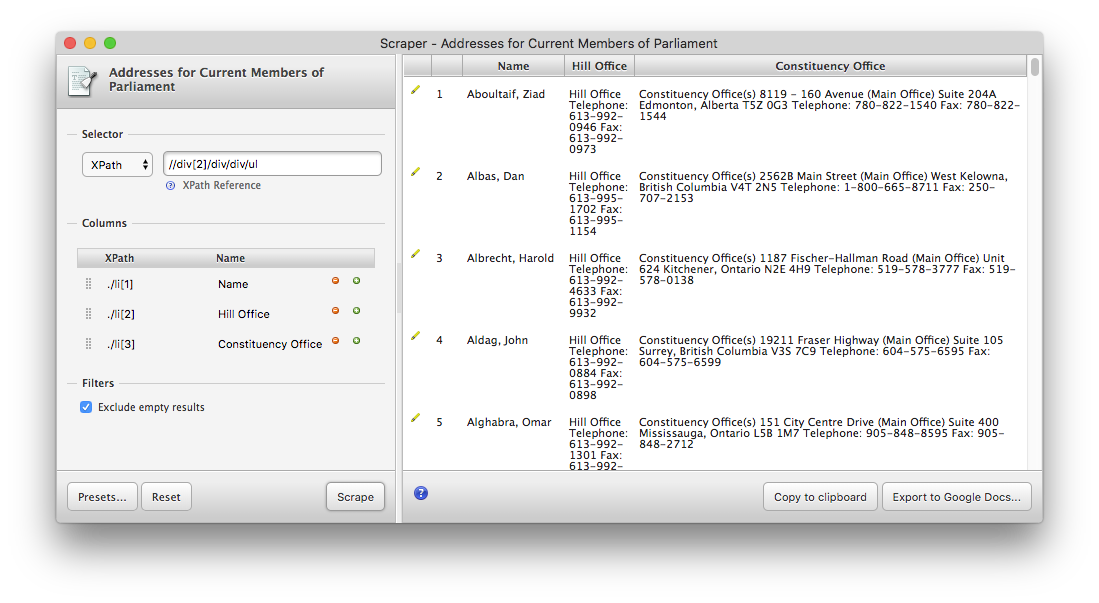The height and width of the screenshot is (603, 1099).
Task: Remove the Name column with its red minus icon
Action: (335, 281)
